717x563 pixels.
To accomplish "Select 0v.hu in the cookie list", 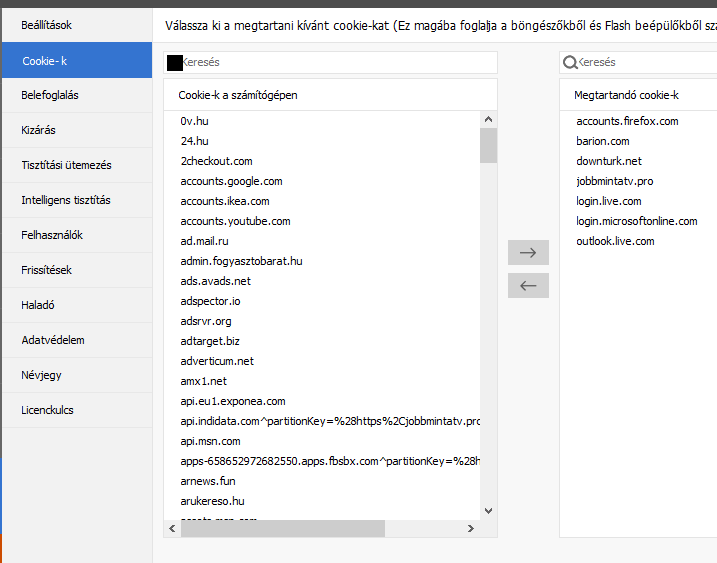I will click(x=194, y=121).
